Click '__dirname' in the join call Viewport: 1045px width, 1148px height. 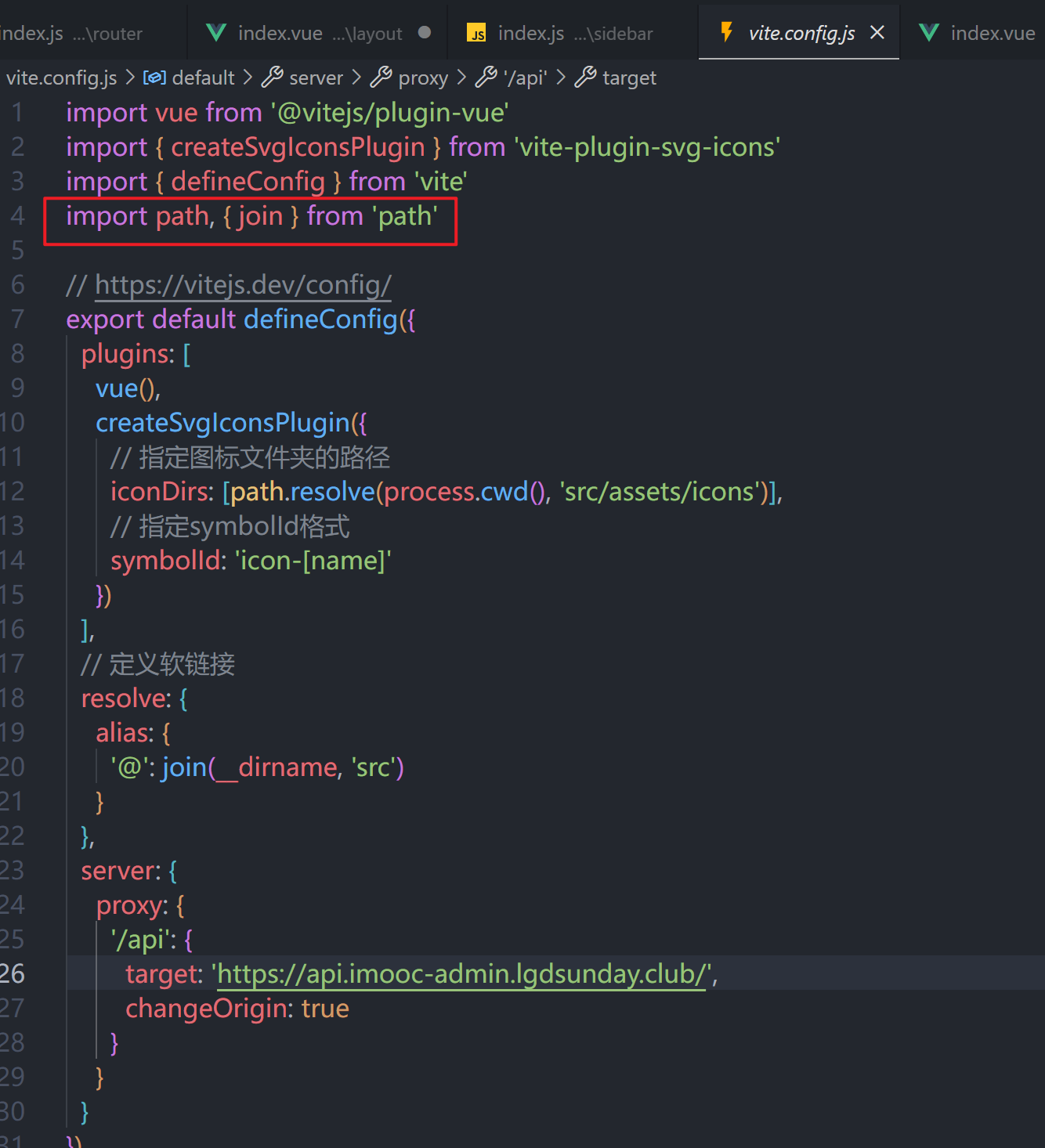pos(276,767)
